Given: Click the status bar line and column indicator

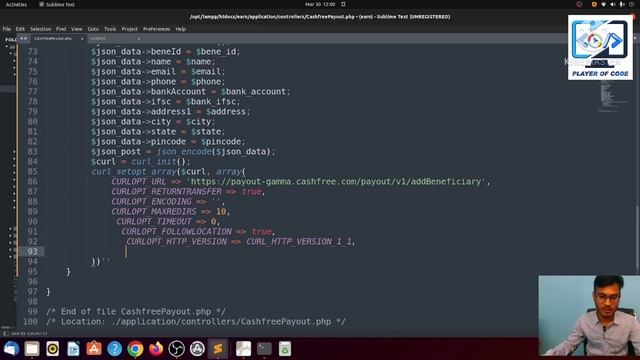Looking at the screenshot, I should pos(29,333).
